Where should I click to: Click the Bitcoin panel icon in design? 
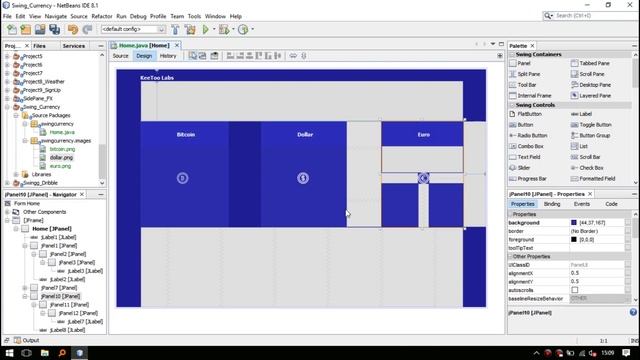click(182, 178)
